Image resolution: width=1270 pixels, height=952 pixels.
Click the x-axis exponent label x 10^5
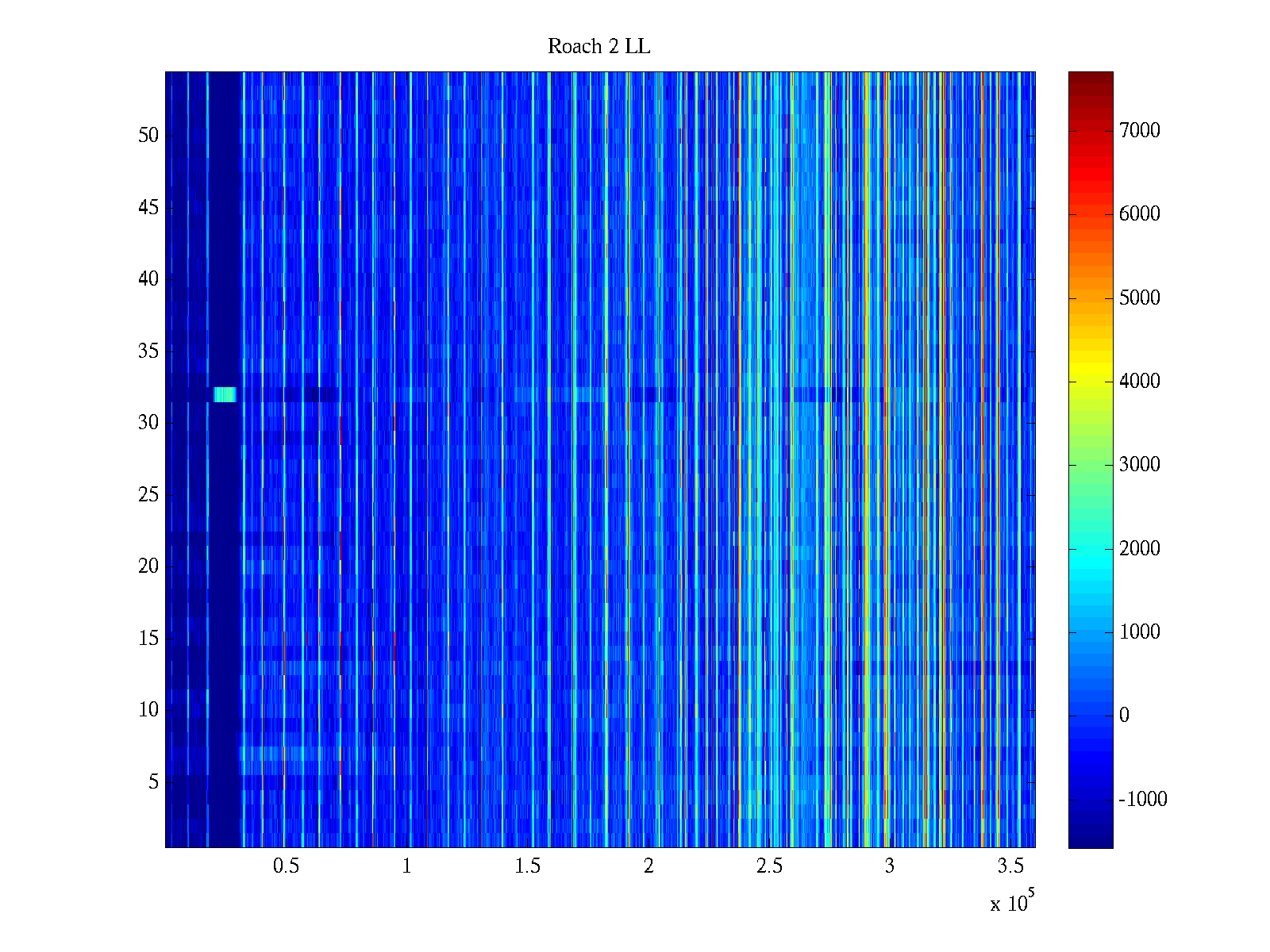[x=1011, y=902]
